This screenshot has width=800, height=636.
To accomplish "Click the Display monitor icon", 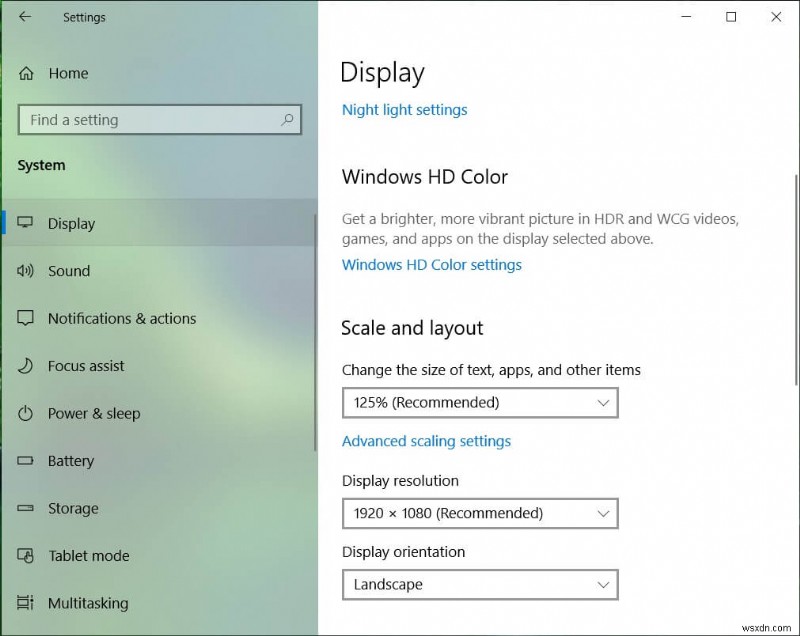I will click(x=25, y=223).
